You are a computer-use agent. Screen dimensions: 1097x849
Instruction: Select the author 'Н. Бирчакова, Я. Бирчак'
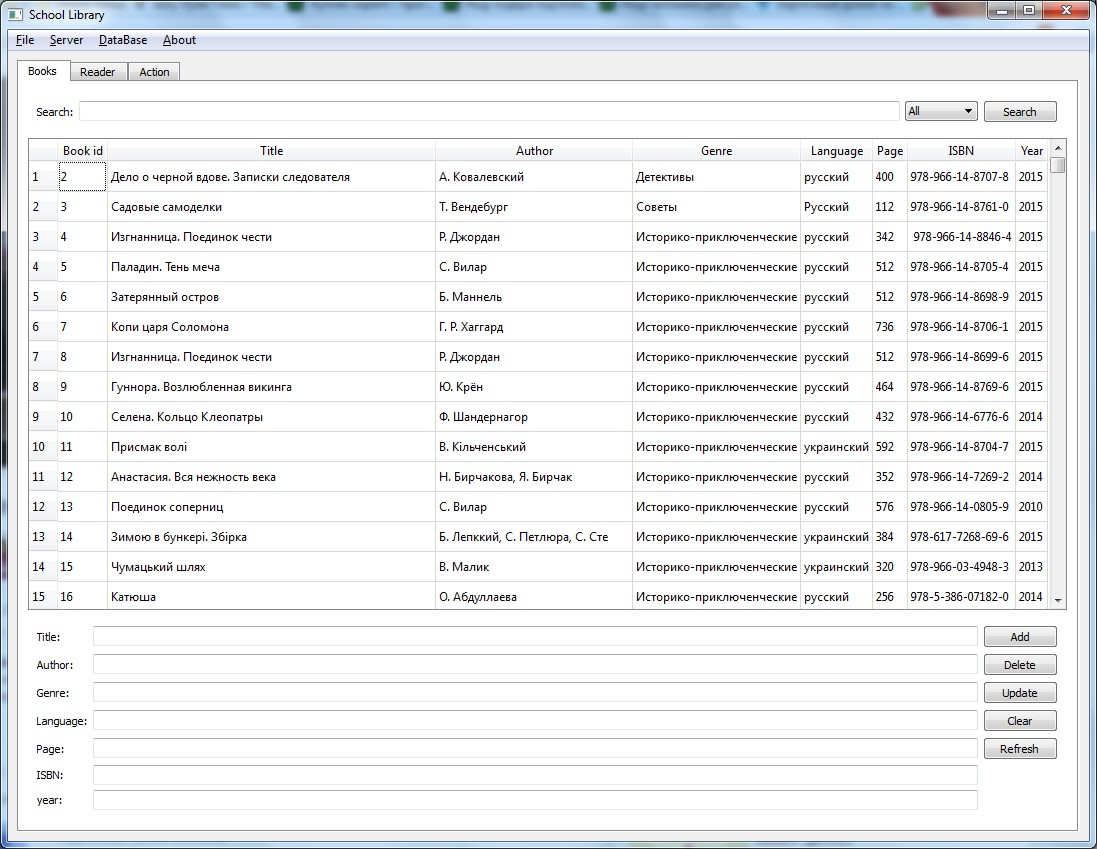(534, 477)
